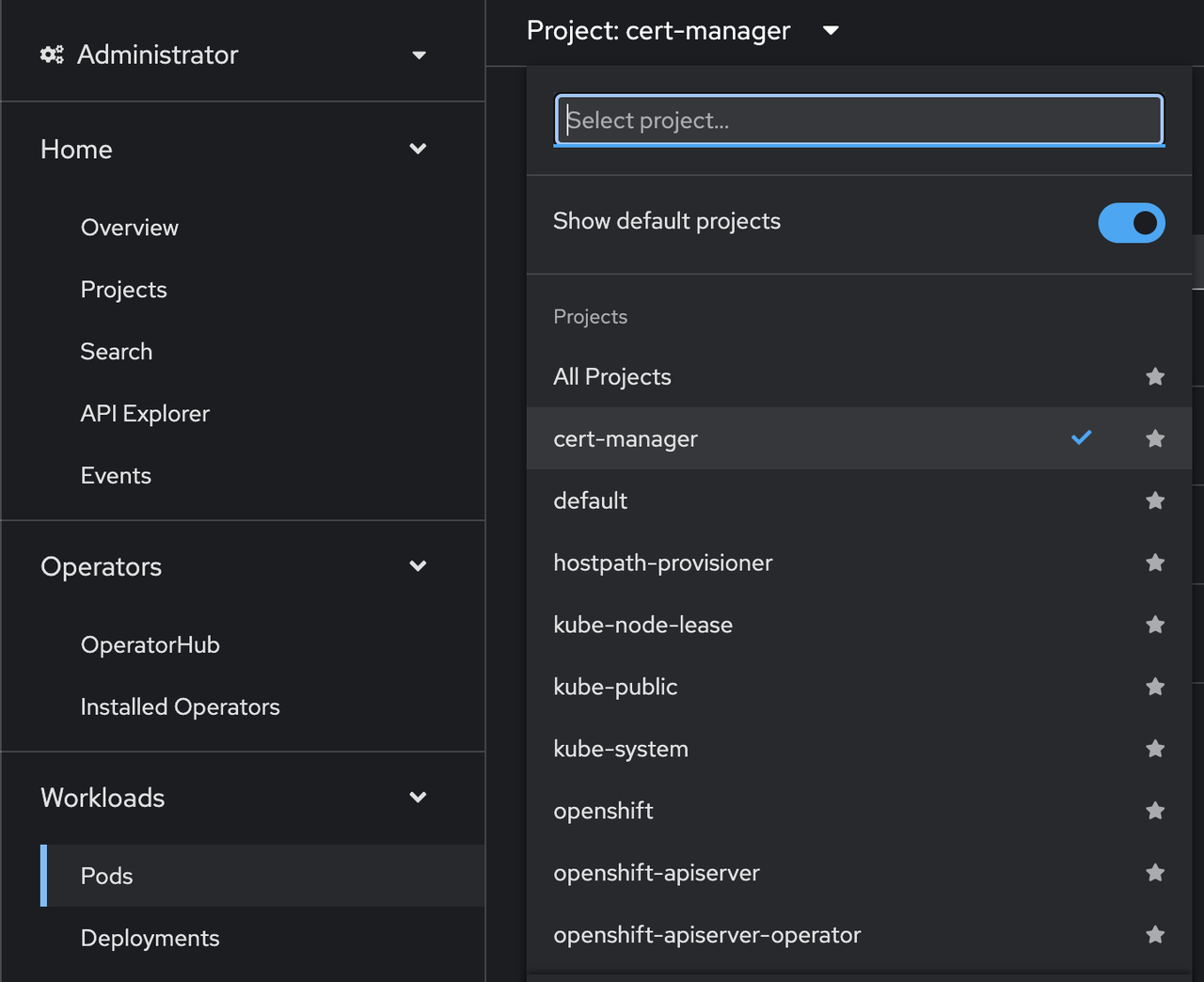Image resolution: width=1204 pixels, height=982 pixels.
Task: Star the default project
Action: [1155, 500]
